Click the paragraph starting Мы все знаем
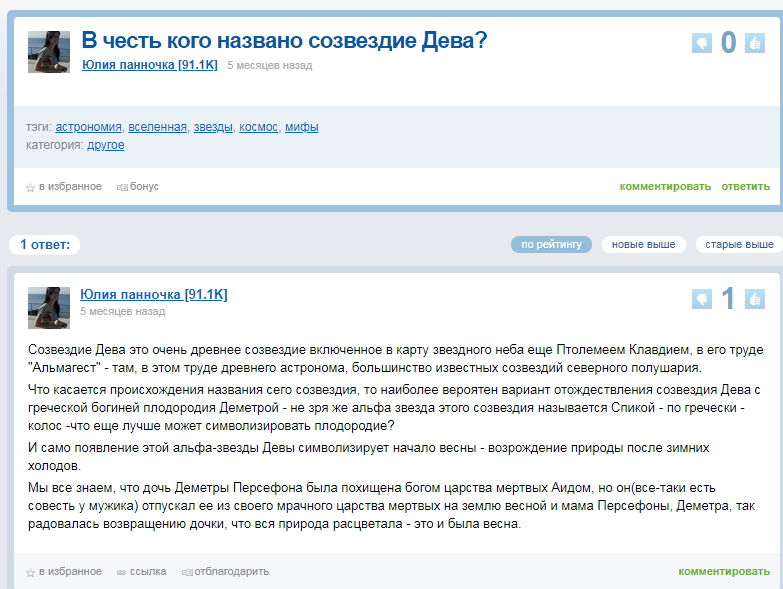Image resolution: width=783 pixels, height=589 pixels. 392,506
